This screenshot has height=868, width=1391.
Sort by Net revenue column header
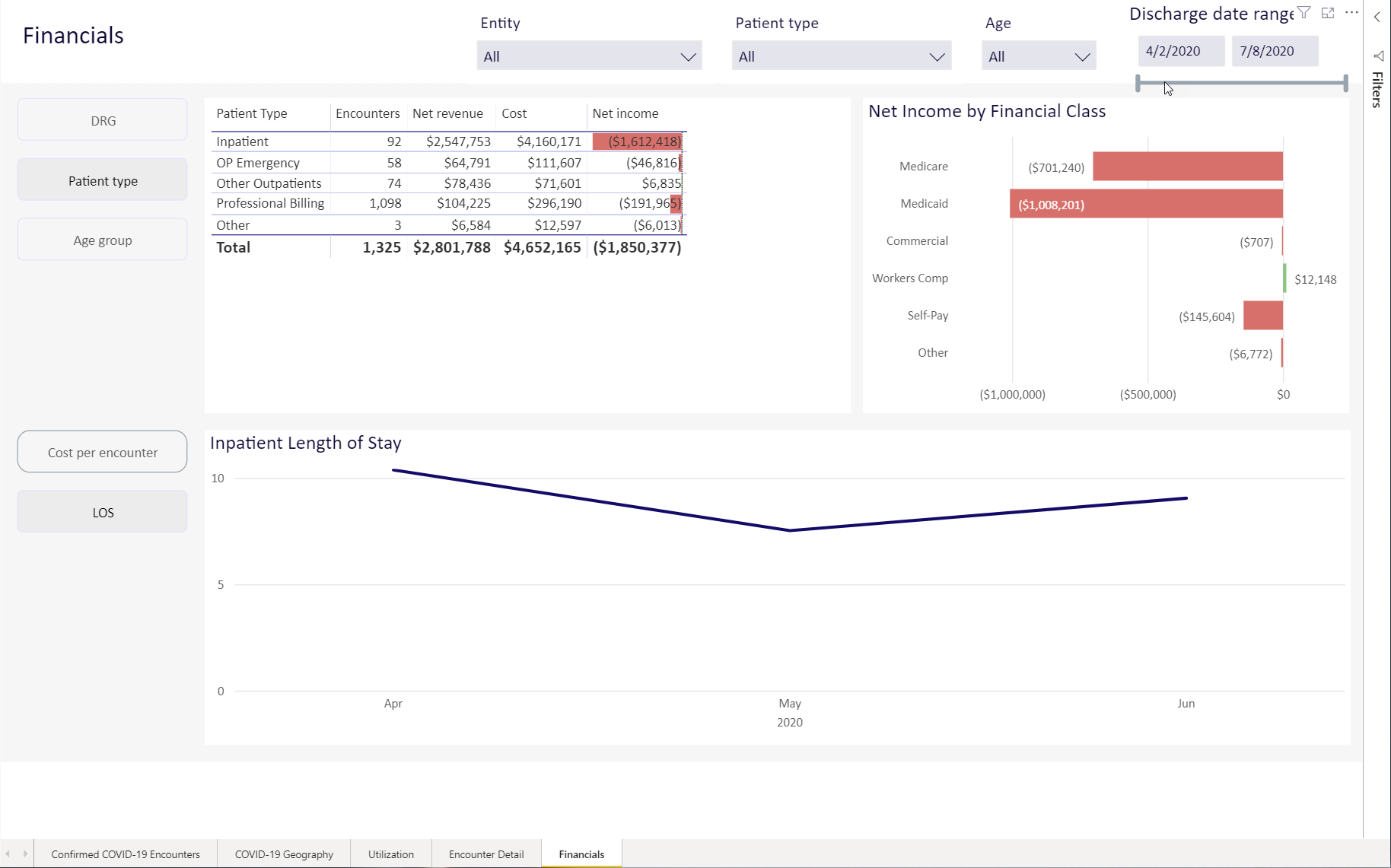click(447, 113)
